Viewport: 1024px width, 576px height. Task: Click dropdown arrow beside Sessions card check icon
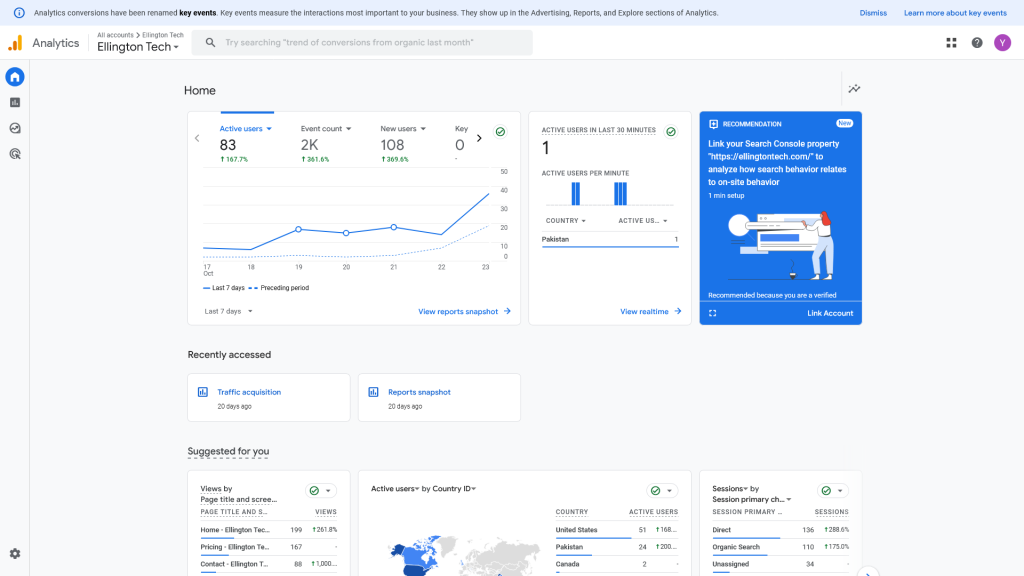pos(840,490)
